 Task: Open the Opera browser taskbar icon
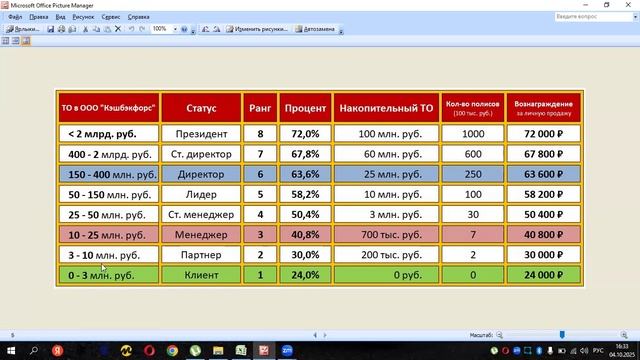coord(149,351)
